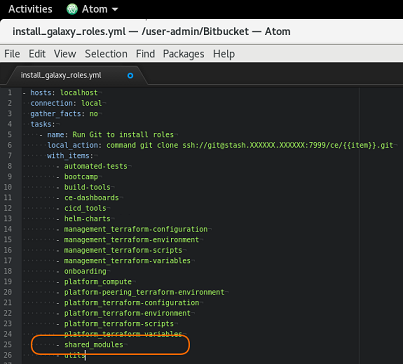This screenshot has height=364, width=403.
Task: Open the Help menu
Action: (224, 54)
